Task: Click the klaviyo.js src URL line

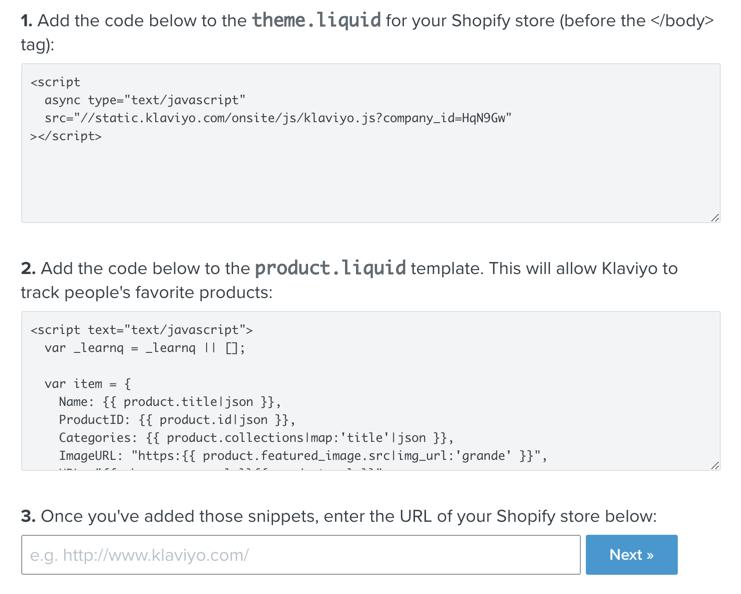Action: pyautogui.click(x=278, y=118)
